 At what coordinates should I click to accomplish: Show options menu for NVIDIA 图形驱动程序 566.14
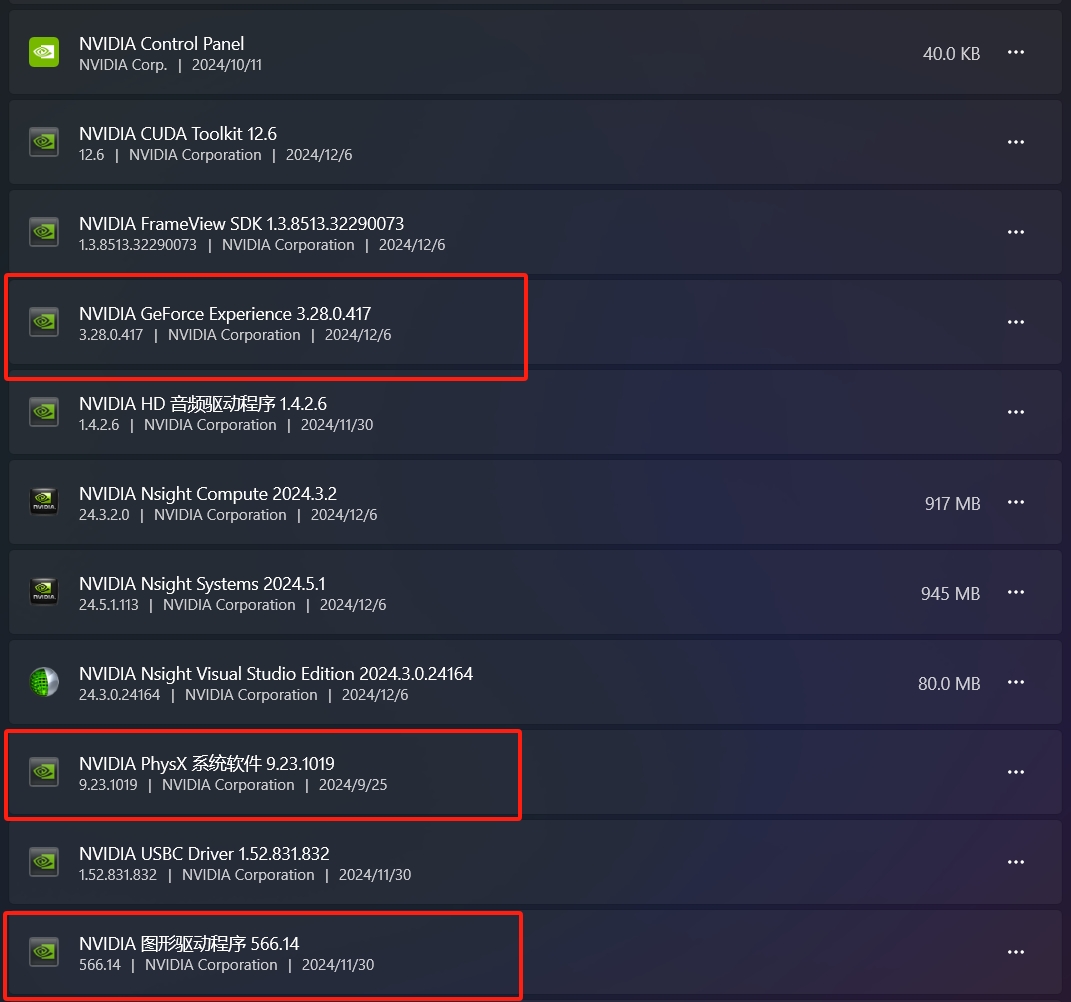(1016, 952)
